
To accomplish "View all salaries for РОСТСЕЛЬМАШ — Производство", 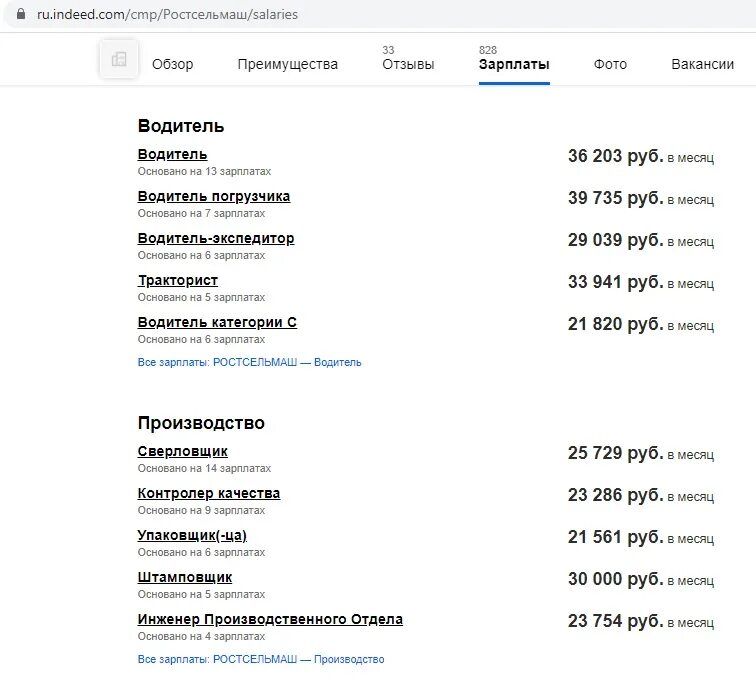I will point(261,660).
